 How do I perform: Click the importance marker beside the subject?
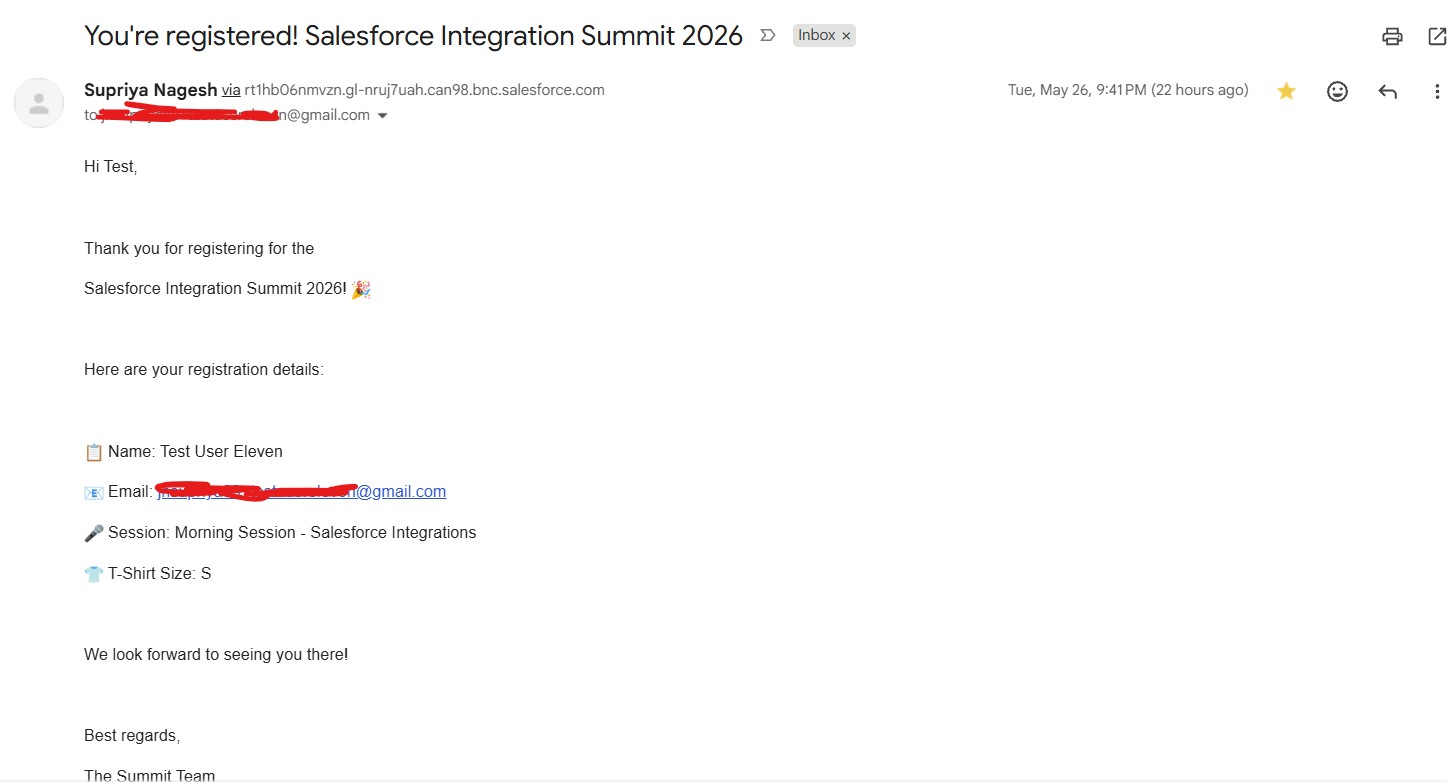(x=768, y=36)
